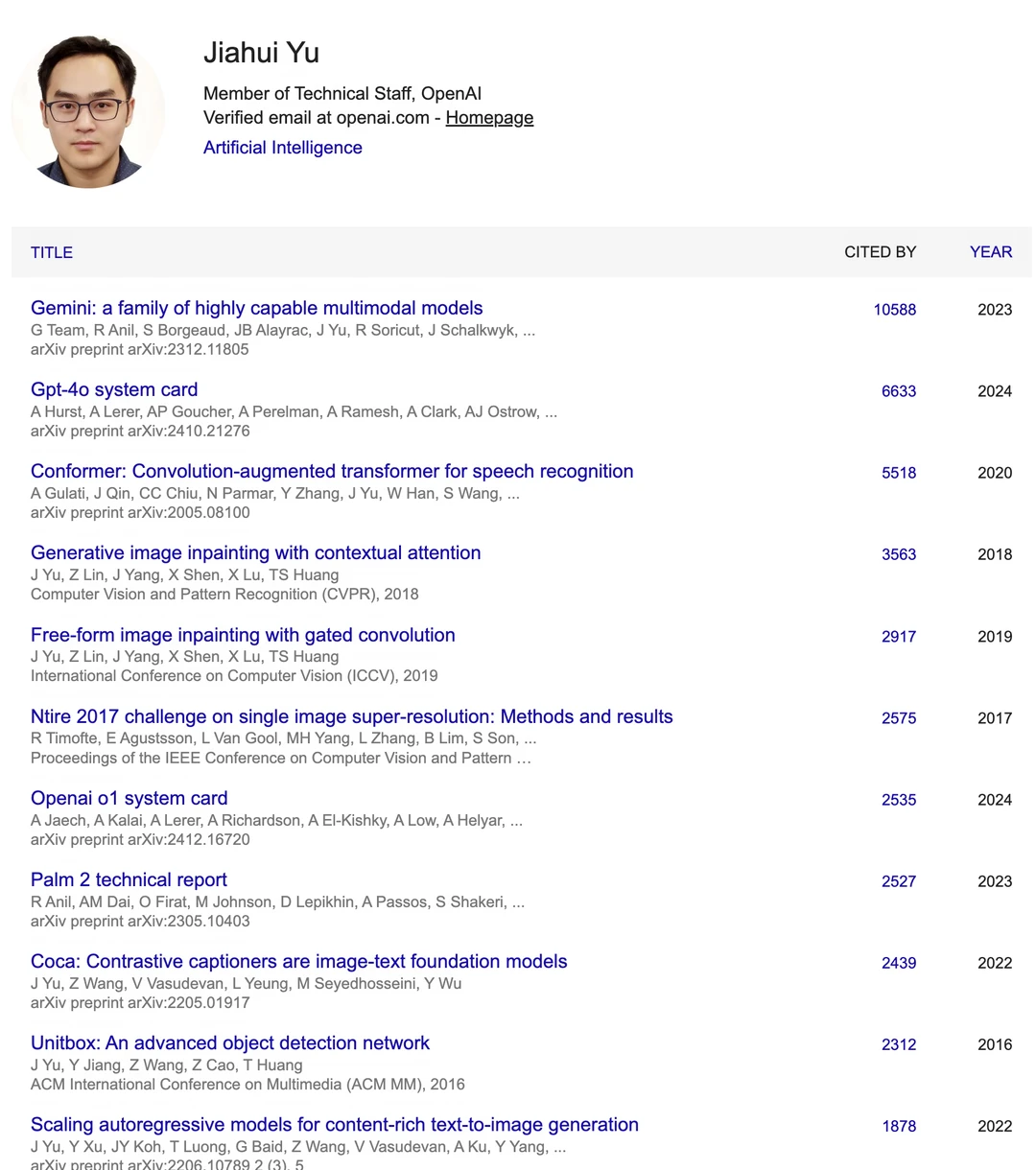The image size is (1036, 1170).
Task: Click author line starting 'R Anil, AM Dai'
Action: pos(277,901)
